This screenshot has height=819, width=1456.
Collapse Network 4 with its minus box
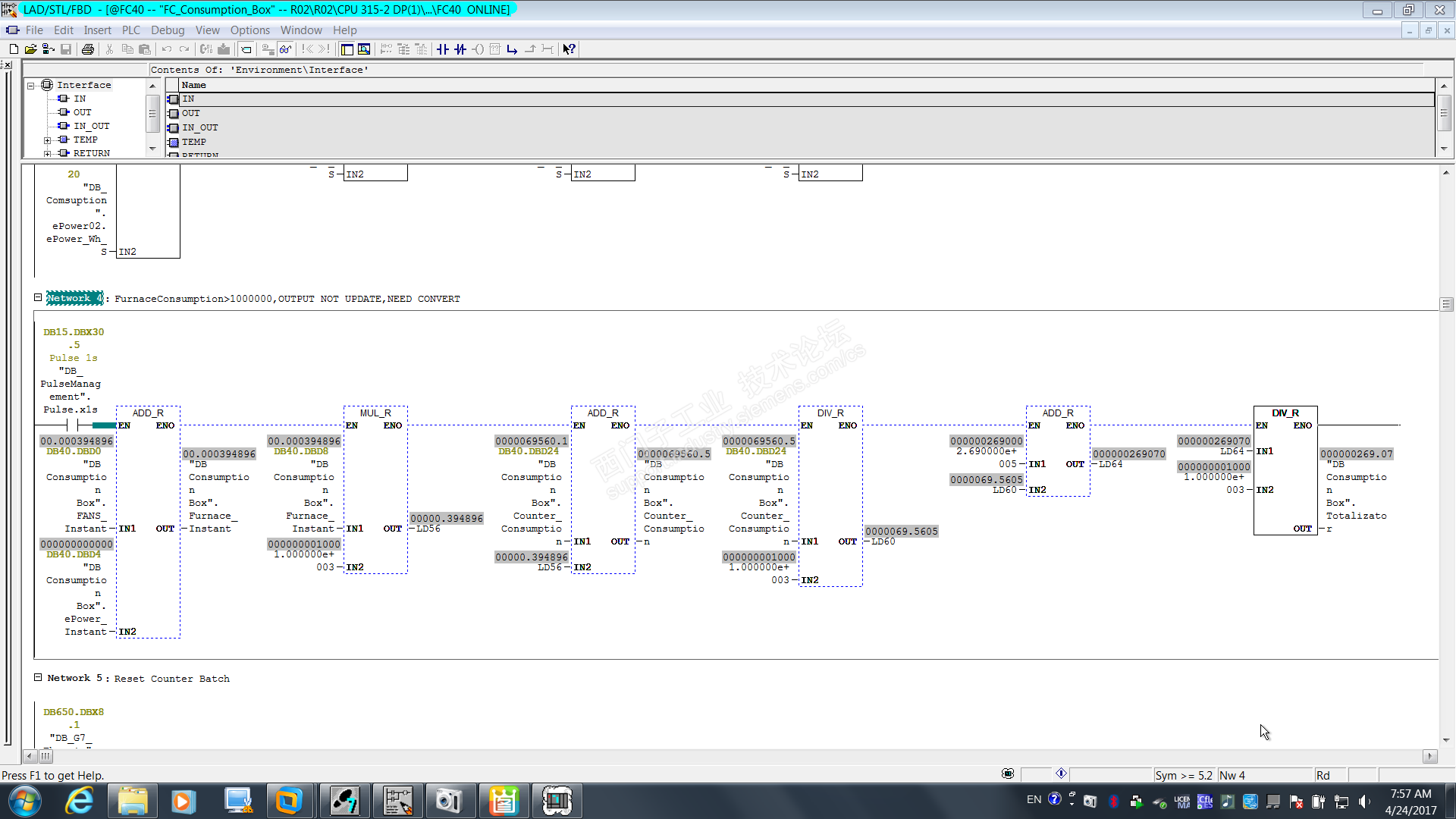[x=37, y=298]
